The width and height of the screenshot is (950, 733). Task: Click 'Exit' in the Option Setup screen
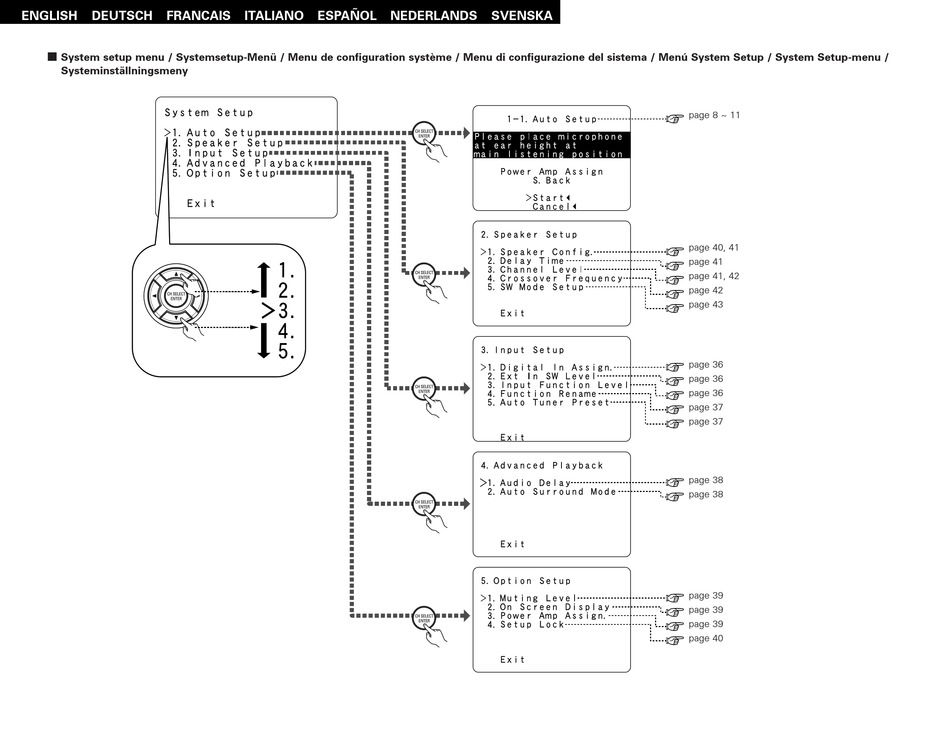click(x=513, y=660)
